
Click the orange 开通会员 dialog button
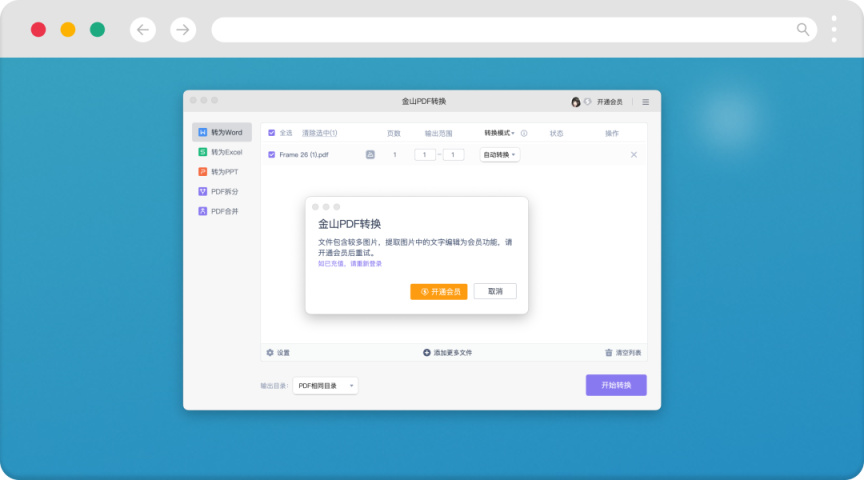coord(439,292)
